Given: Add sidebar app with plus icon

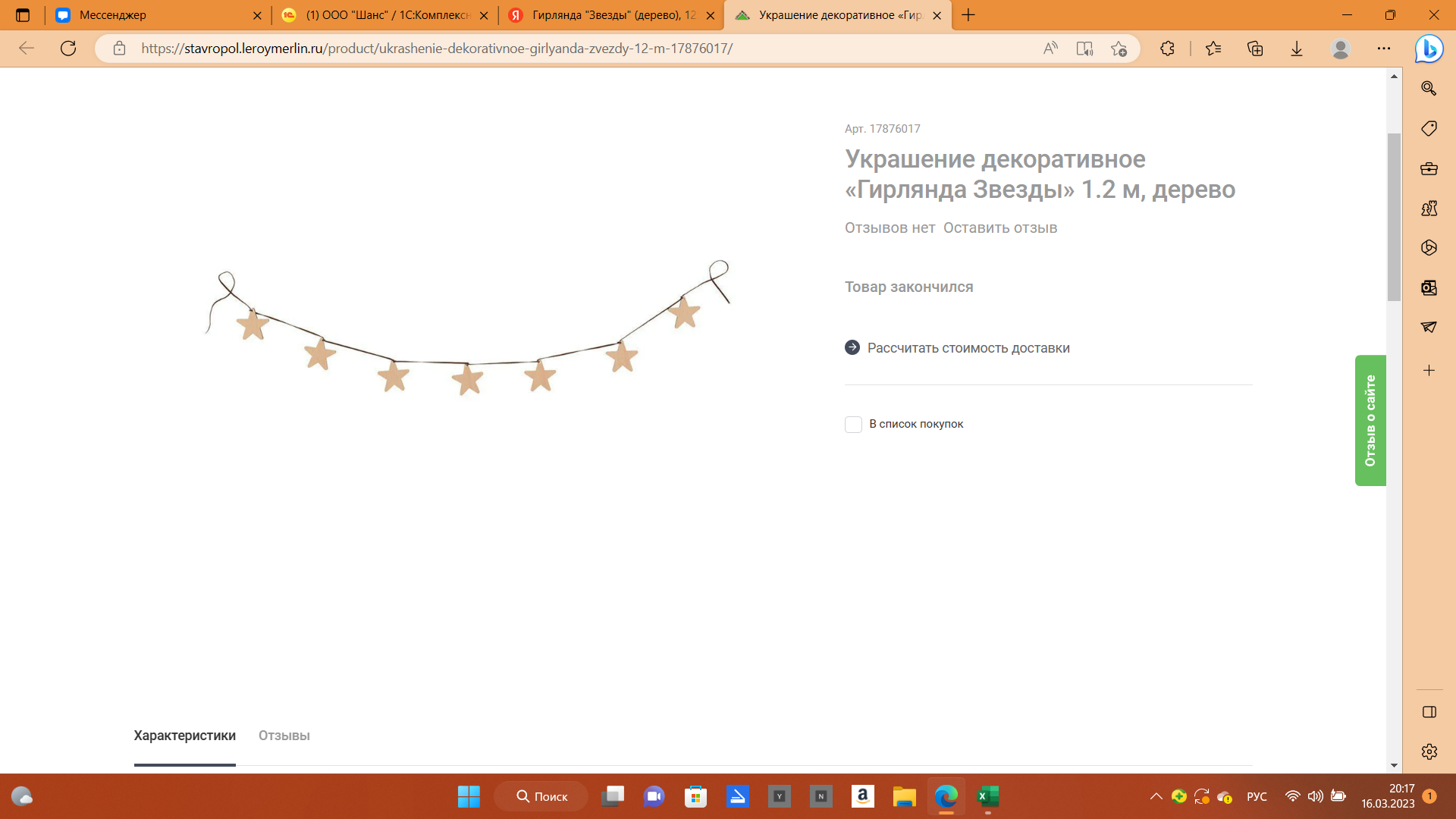Looking at the screenshot, I should 1429,370.
